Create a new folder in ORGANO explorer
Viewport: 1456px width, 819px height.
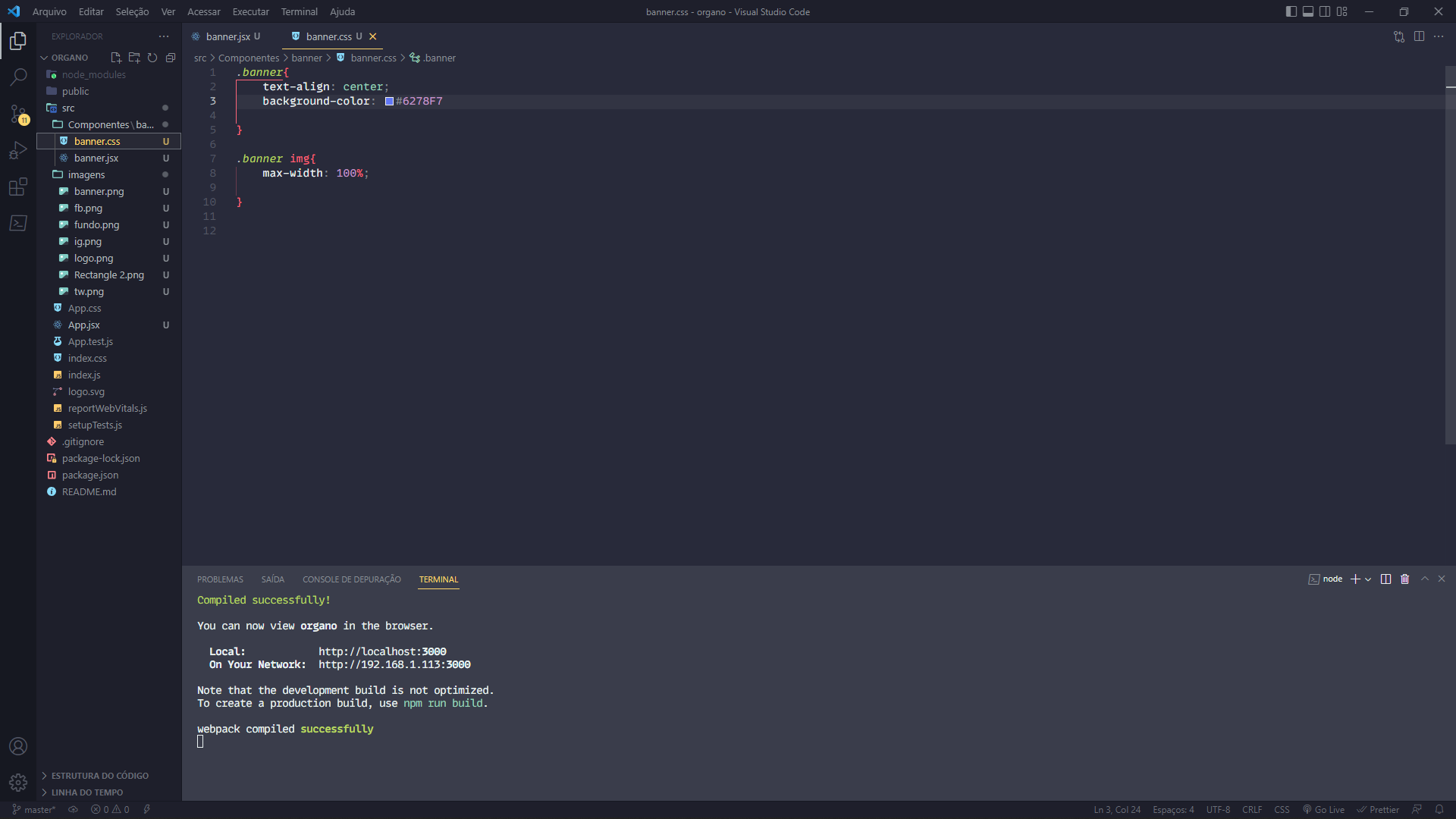(x=134, y=58)
